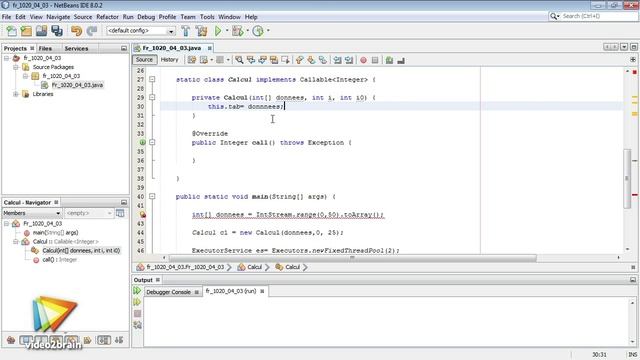Select Calcul(int[] donnees, int i, int i0) in Navigator
This screenshot has height=360, width=640.
click(x=81, y=251)
